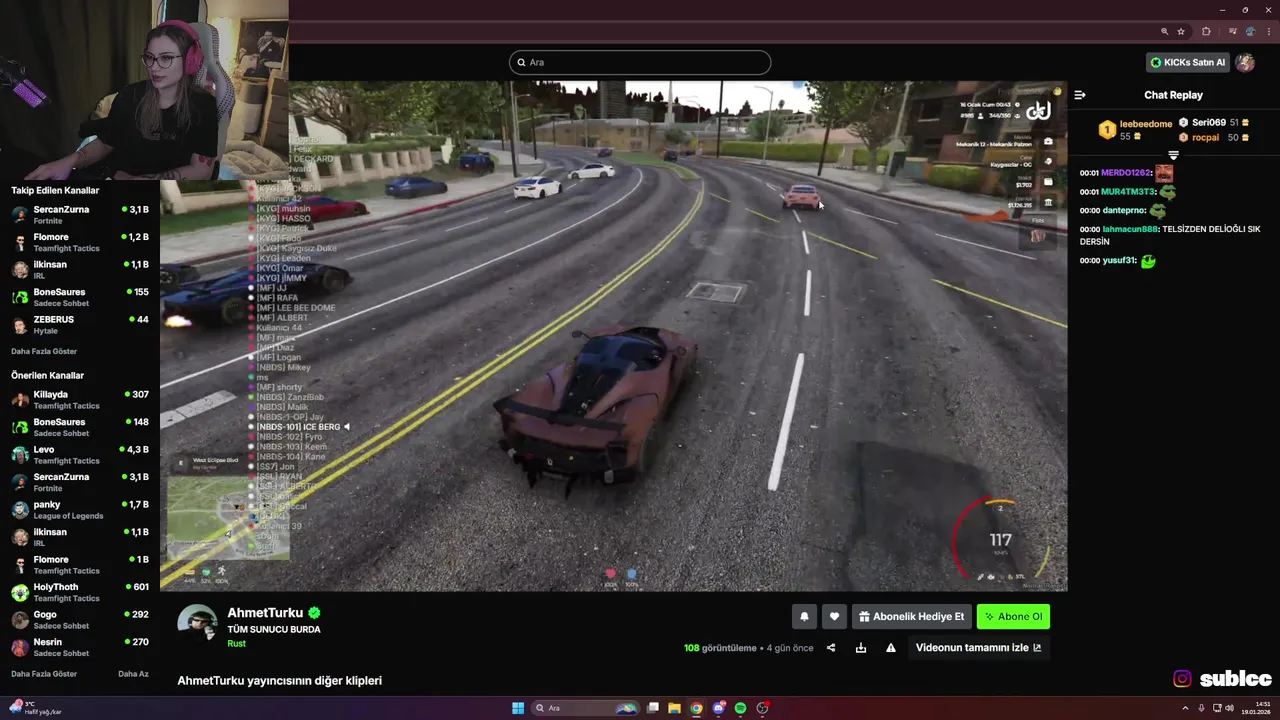Click AhmetTurku's channel avatar
Image resolution: width=1280 pixels, height=720 pixels.
click(x=197, y=624)
